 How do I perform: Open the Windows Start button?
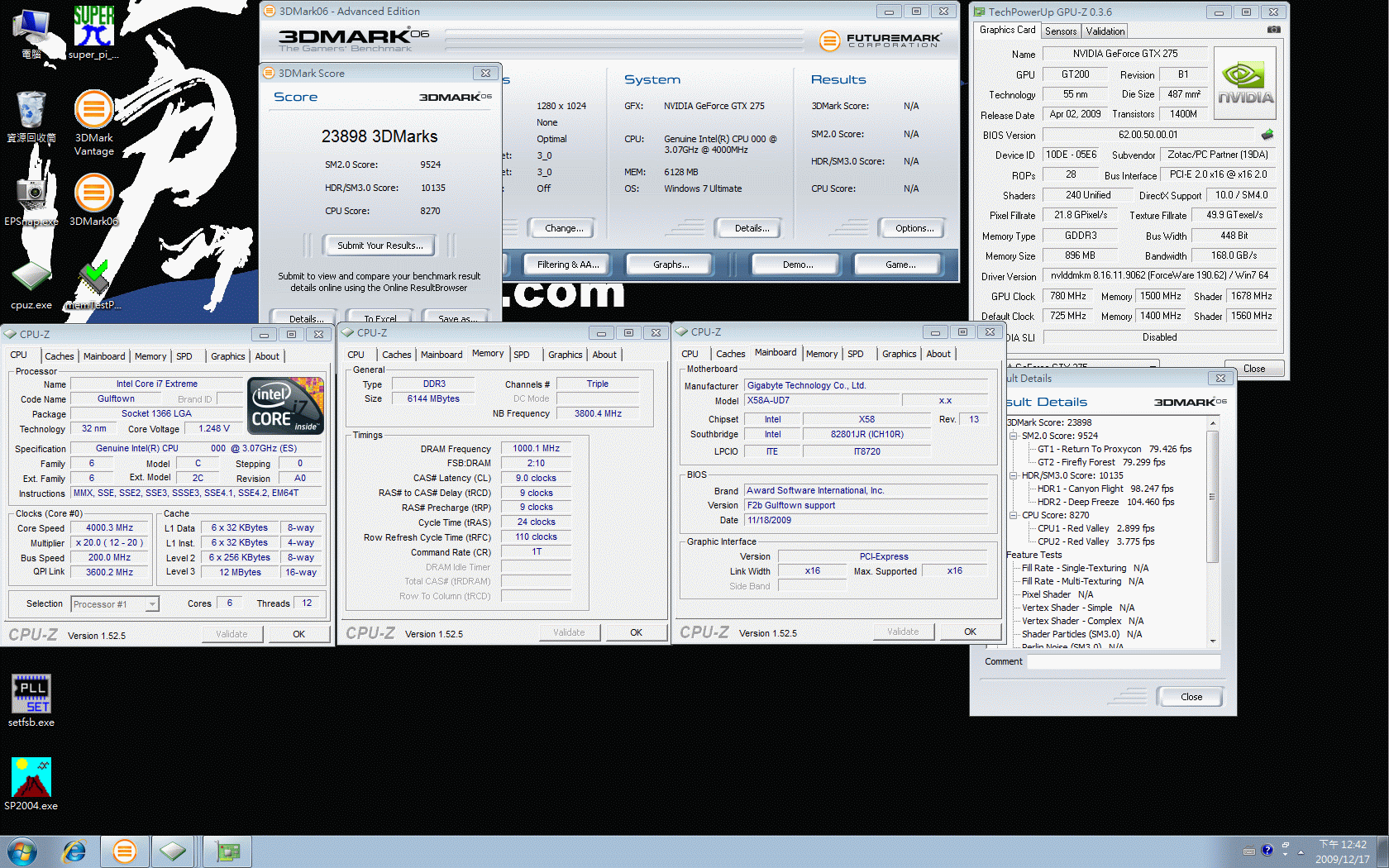tap(21, 851)
